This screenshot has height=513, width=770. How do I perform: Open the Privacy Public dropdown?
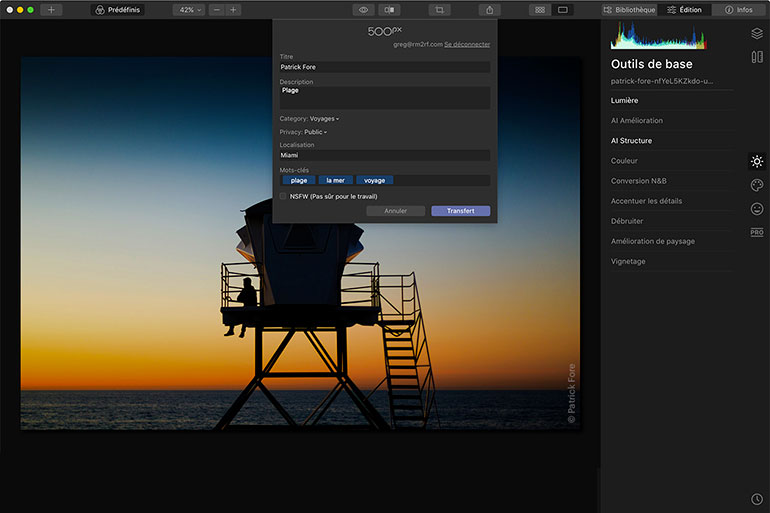[x=315, y=132]
